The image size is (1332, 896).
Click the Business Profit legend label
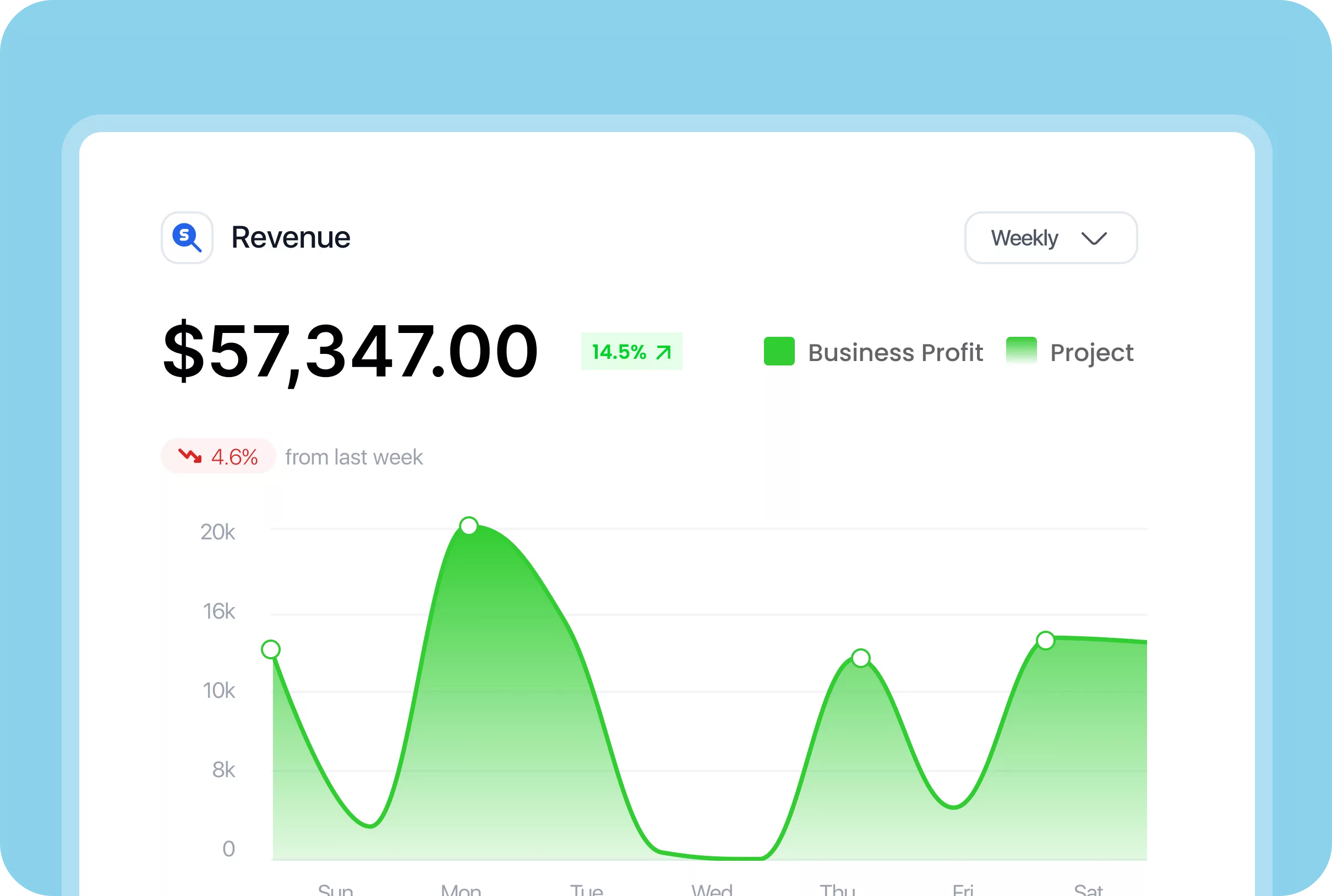[x=895, y=353]
